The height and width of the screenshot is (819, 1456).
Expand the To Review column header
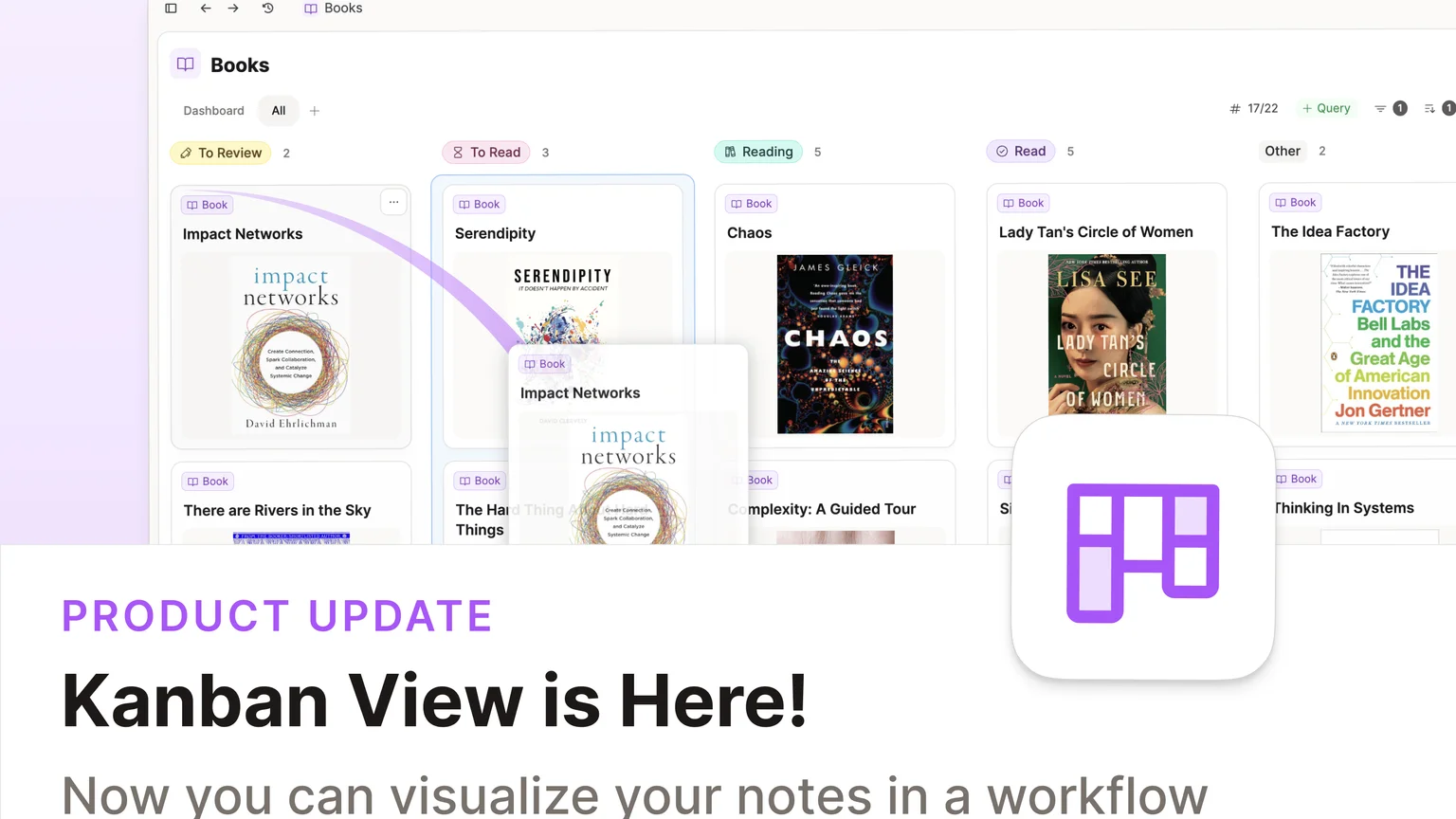(x=220, y=153)
